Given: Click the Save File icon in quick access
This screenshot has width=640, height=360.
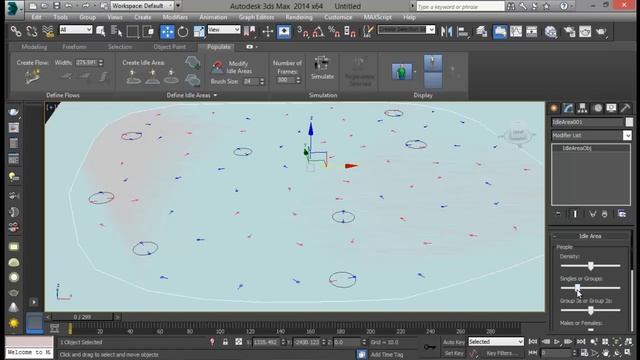Looking at the screenshot, I should pos(57,6).
